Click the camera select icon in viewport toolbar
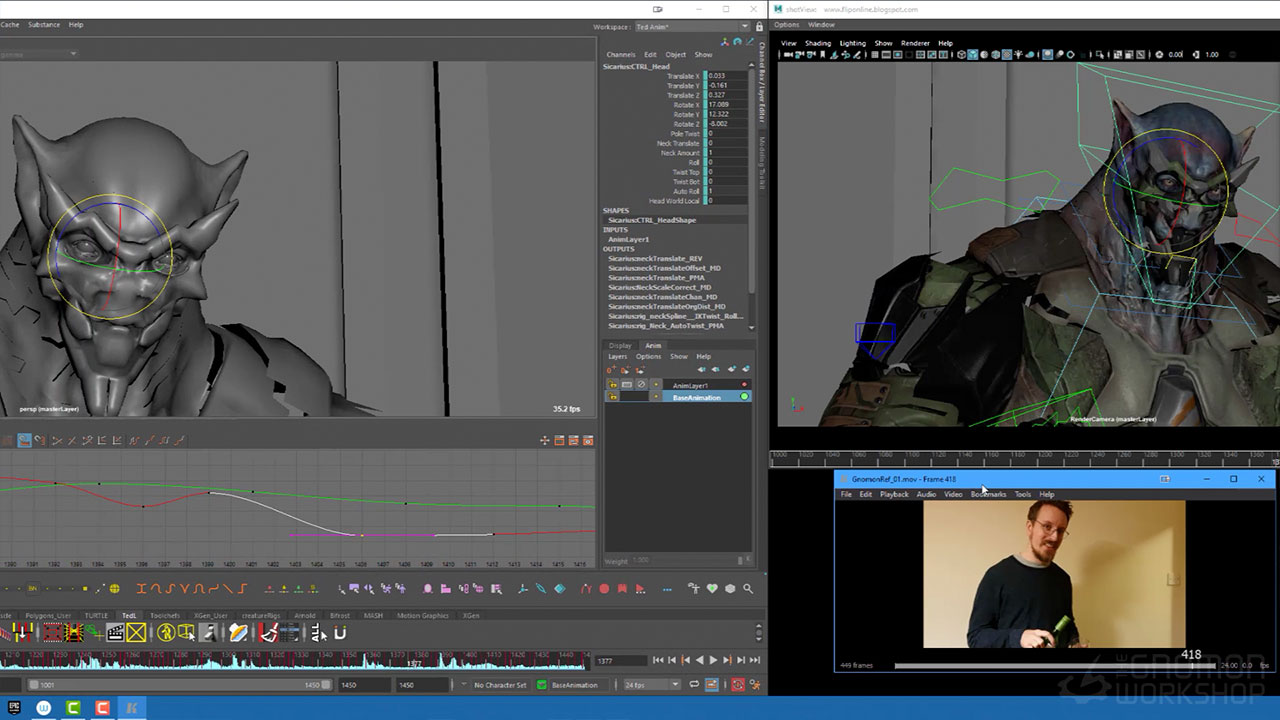This screenshot has height=720, width=1280. pos(786,55)
